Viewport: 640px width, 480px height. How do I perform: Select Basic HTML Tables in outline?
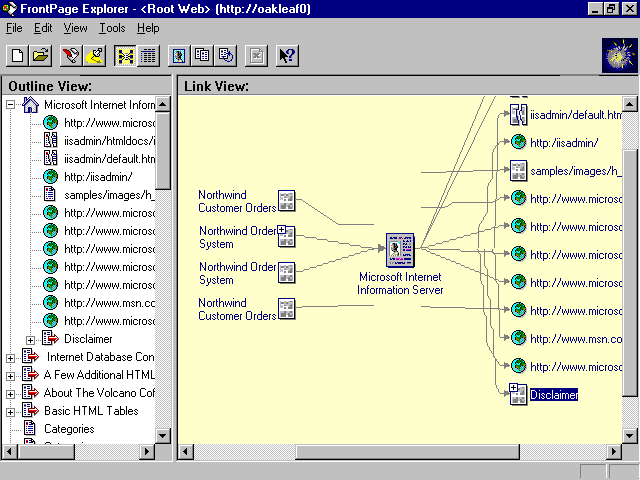click(x=91, y=411)
